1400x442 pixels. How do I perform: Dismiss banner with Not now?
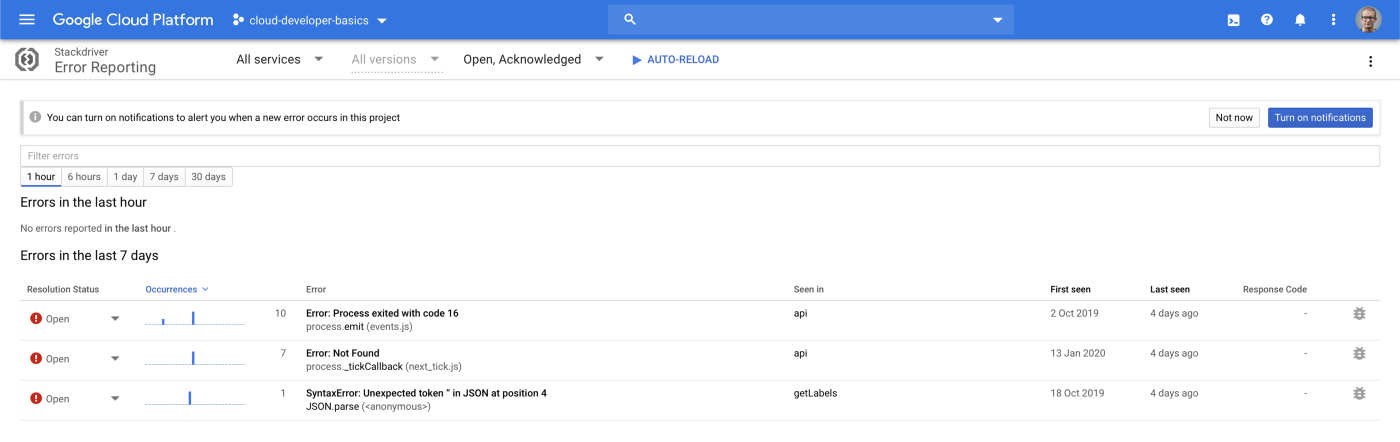pyautogui.click(x=1234, y=118)
